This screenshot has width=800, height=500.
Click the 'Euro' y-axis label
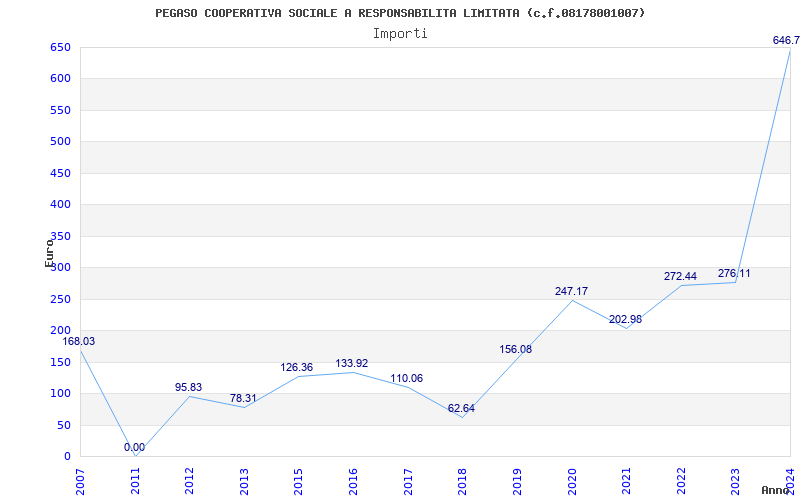coord(49,253)
